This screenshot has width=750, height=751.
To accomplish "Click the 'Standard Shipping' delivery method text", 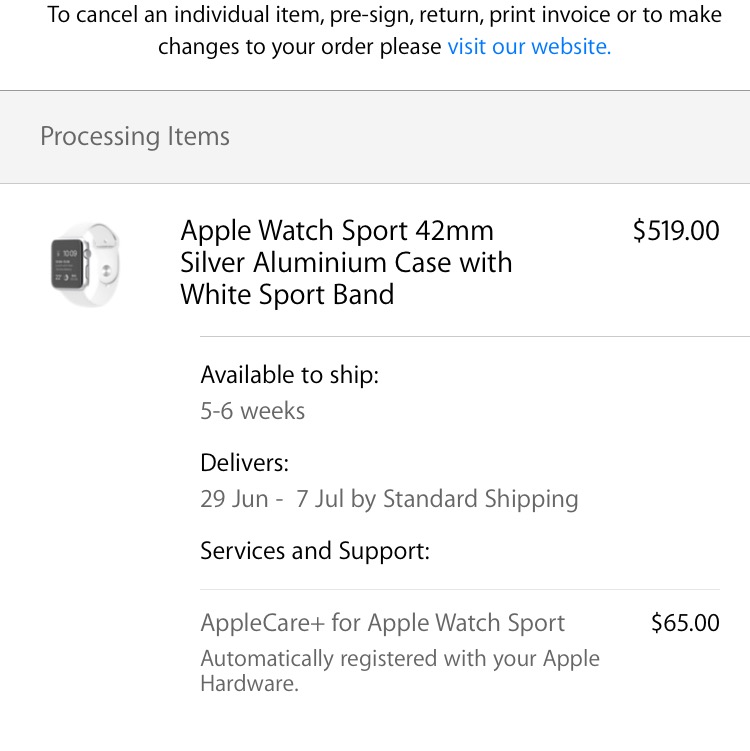I will (480, 499).
